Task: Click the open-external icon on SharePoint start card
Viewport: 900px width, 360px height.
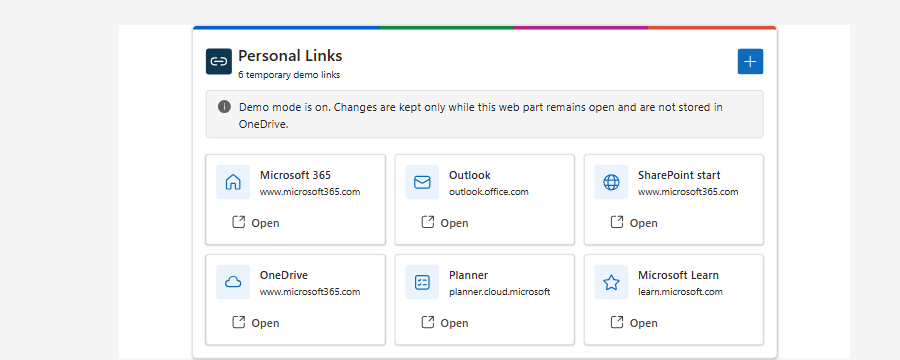Action: (x=616, y=222)
